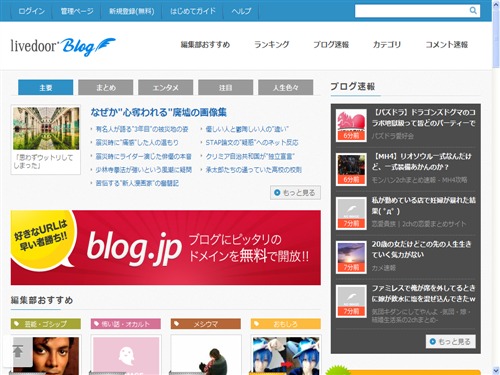Open link クリミア自治共和国が"独立宣言"
Screen dimensions: 500x375
pos(250,156)
